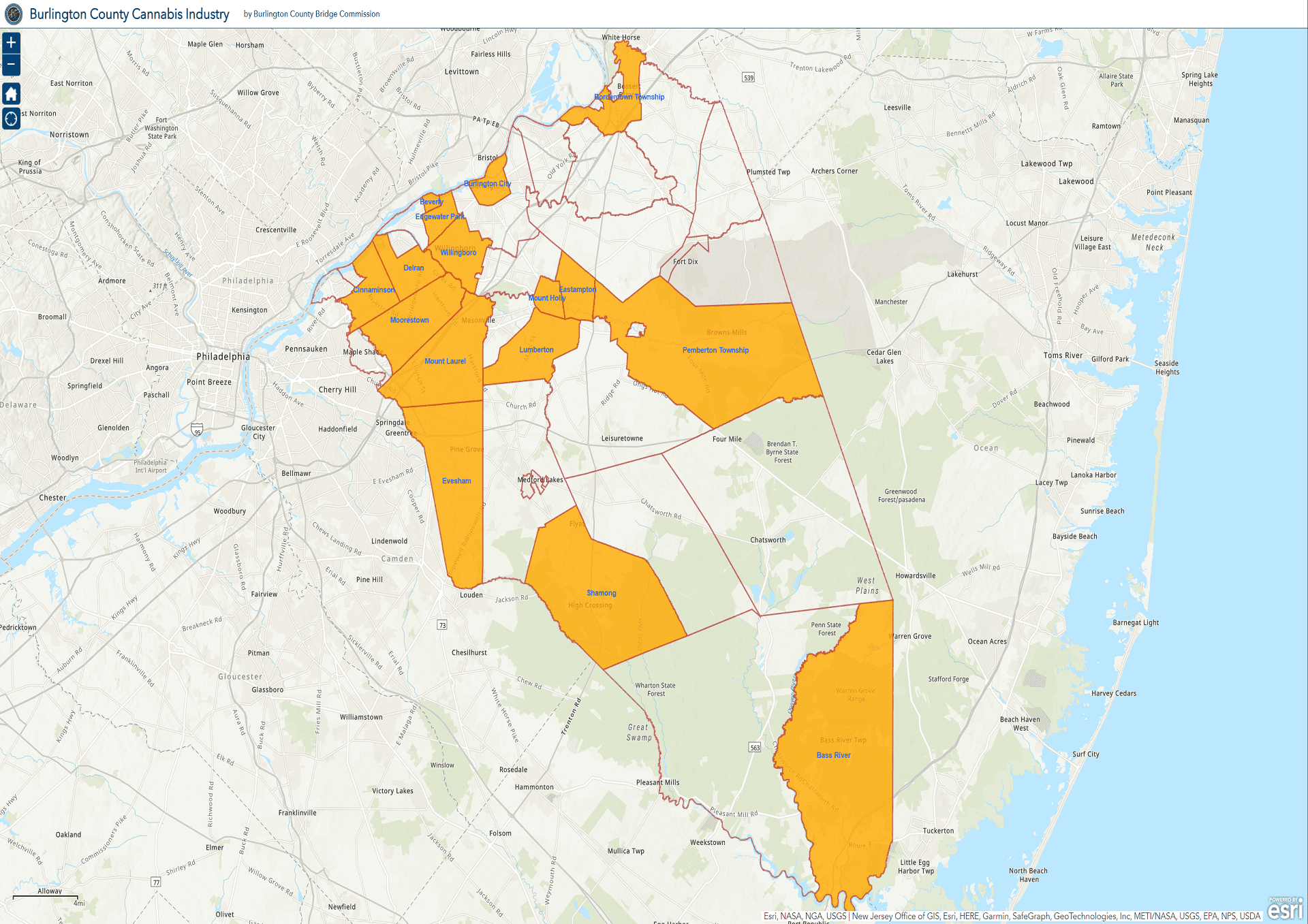Select the Tuckerton town label
This screenshot has width=1308, height=924.
click(x=938, y=831)
